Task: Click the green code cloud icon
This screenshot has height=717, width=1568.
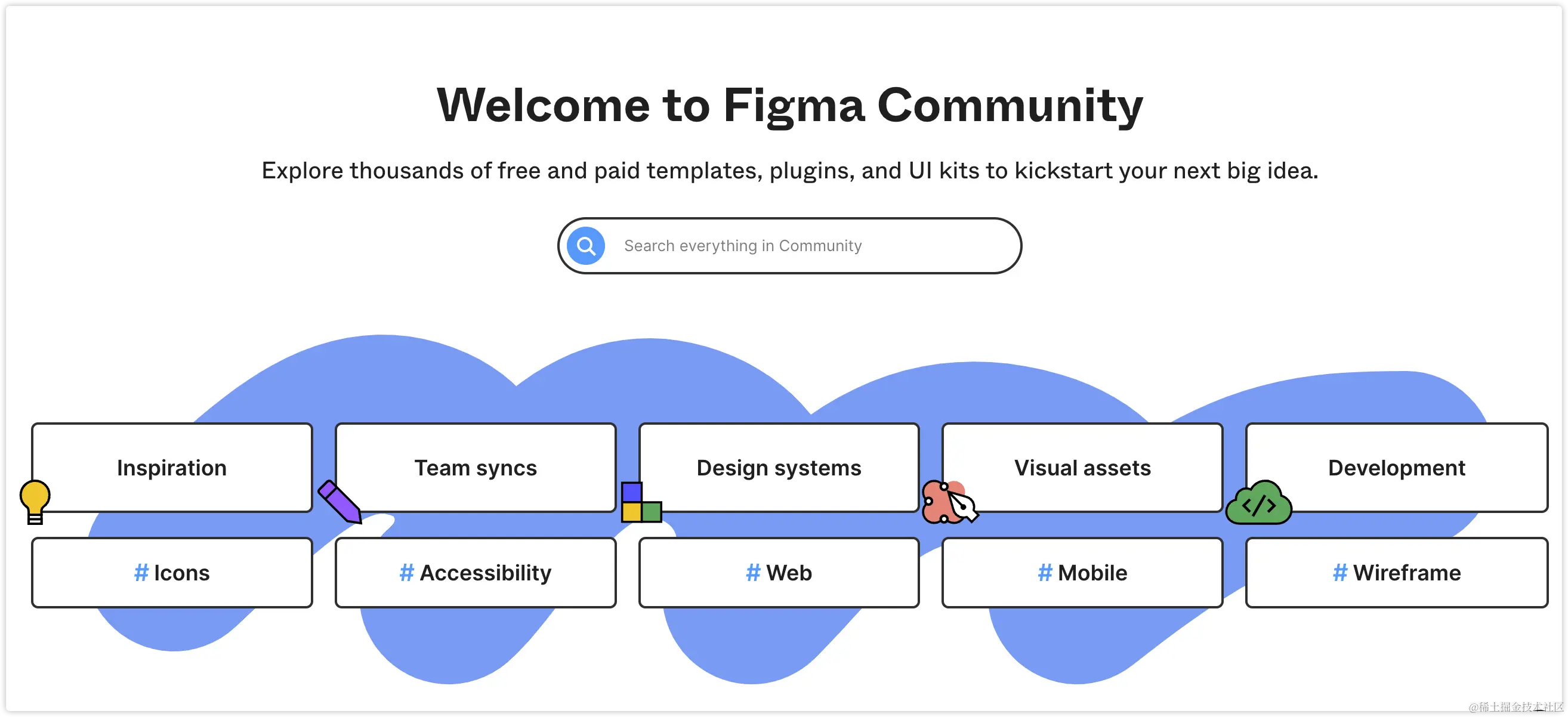Action: 1259,504
